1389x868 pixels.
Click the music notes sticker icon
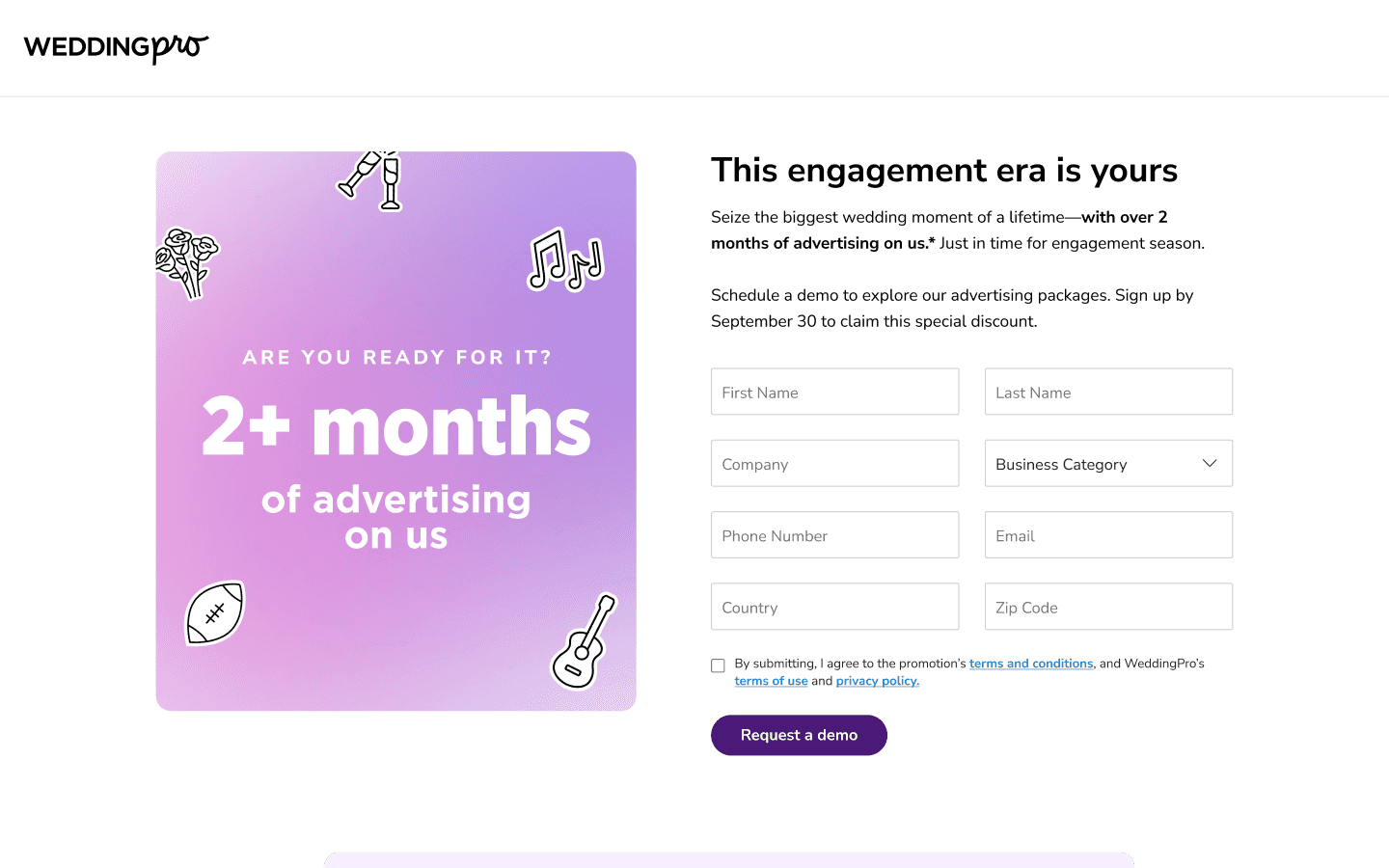pyautogui.click(x=565, y=259)
